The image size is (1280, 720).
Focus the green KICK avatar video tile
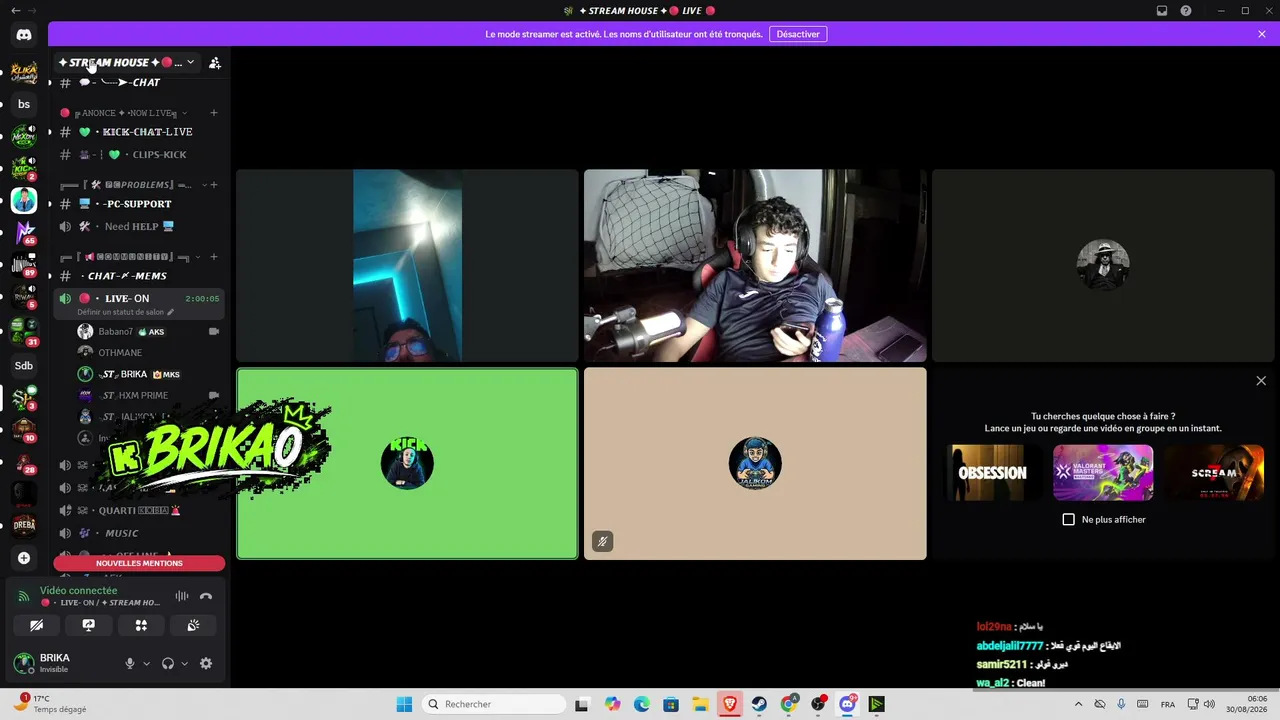click(407, 464)
